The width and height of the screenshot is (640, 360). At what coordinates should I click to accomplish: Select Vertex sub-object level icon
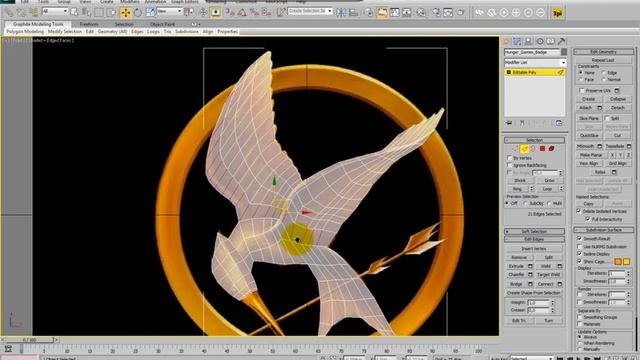click(516, 149)
